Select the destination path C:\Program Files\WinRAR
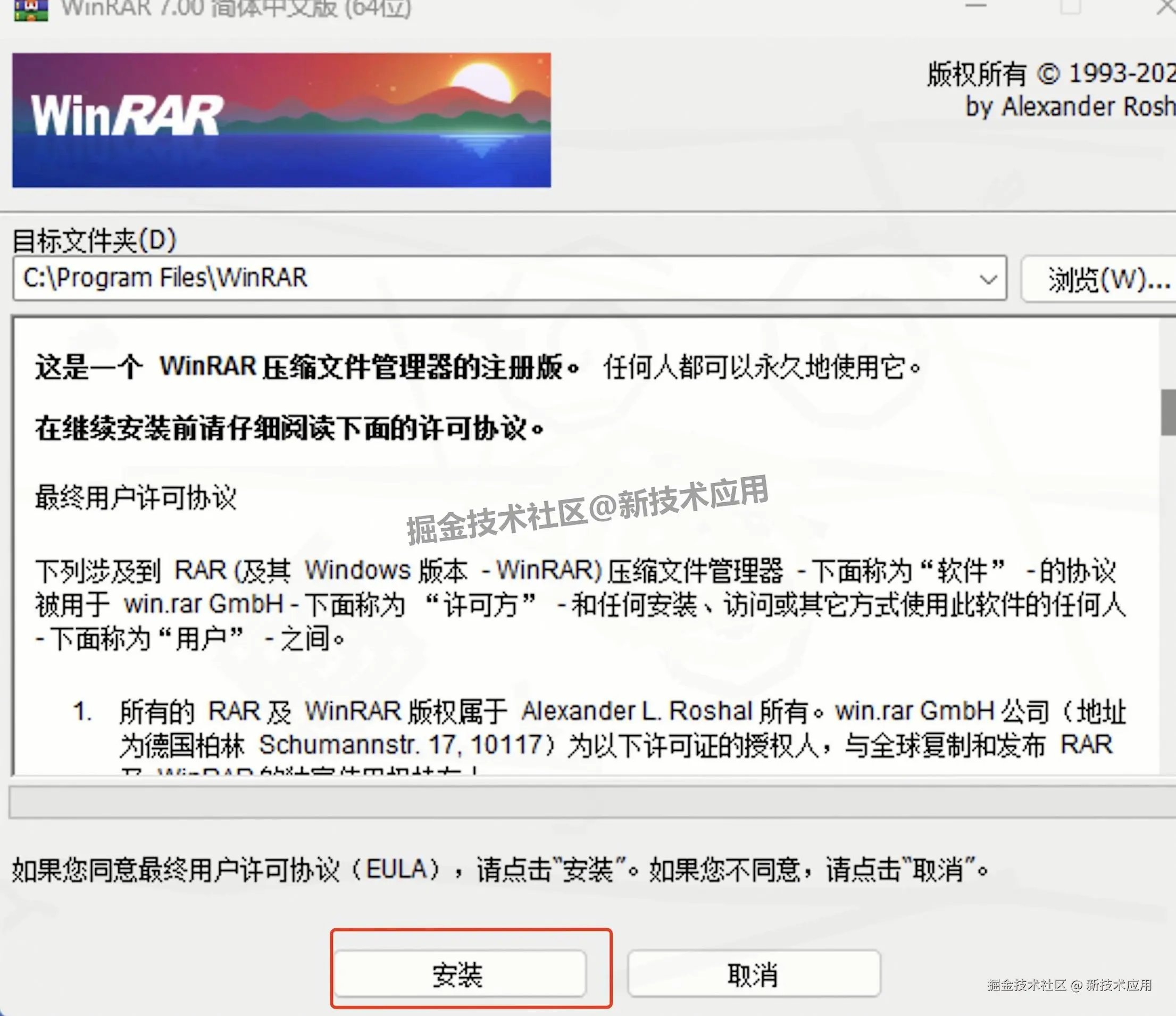The width and height of the screenshot is (1176, 1016). point(164,278)
